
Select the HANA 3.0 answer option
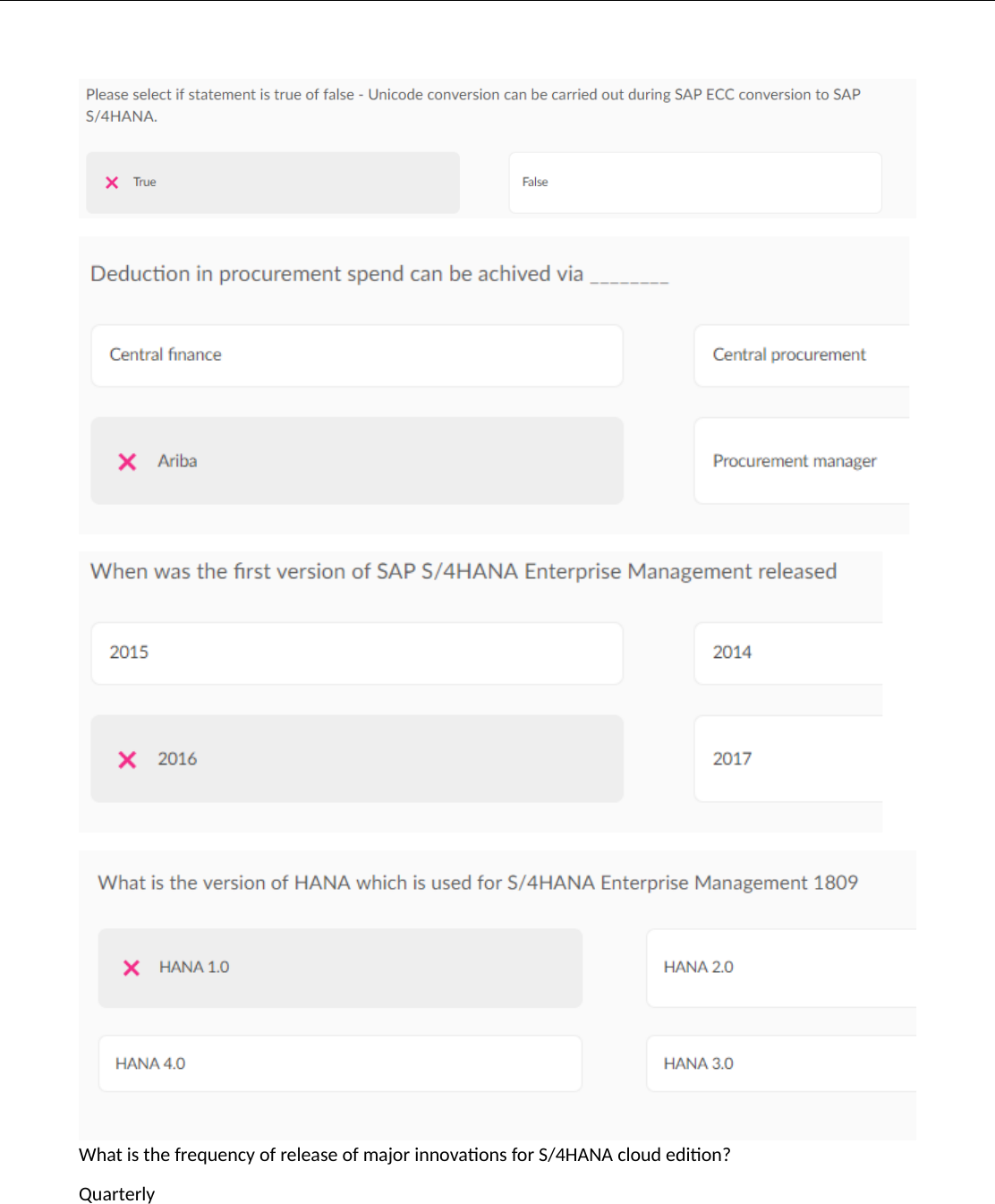(780, 1063)
